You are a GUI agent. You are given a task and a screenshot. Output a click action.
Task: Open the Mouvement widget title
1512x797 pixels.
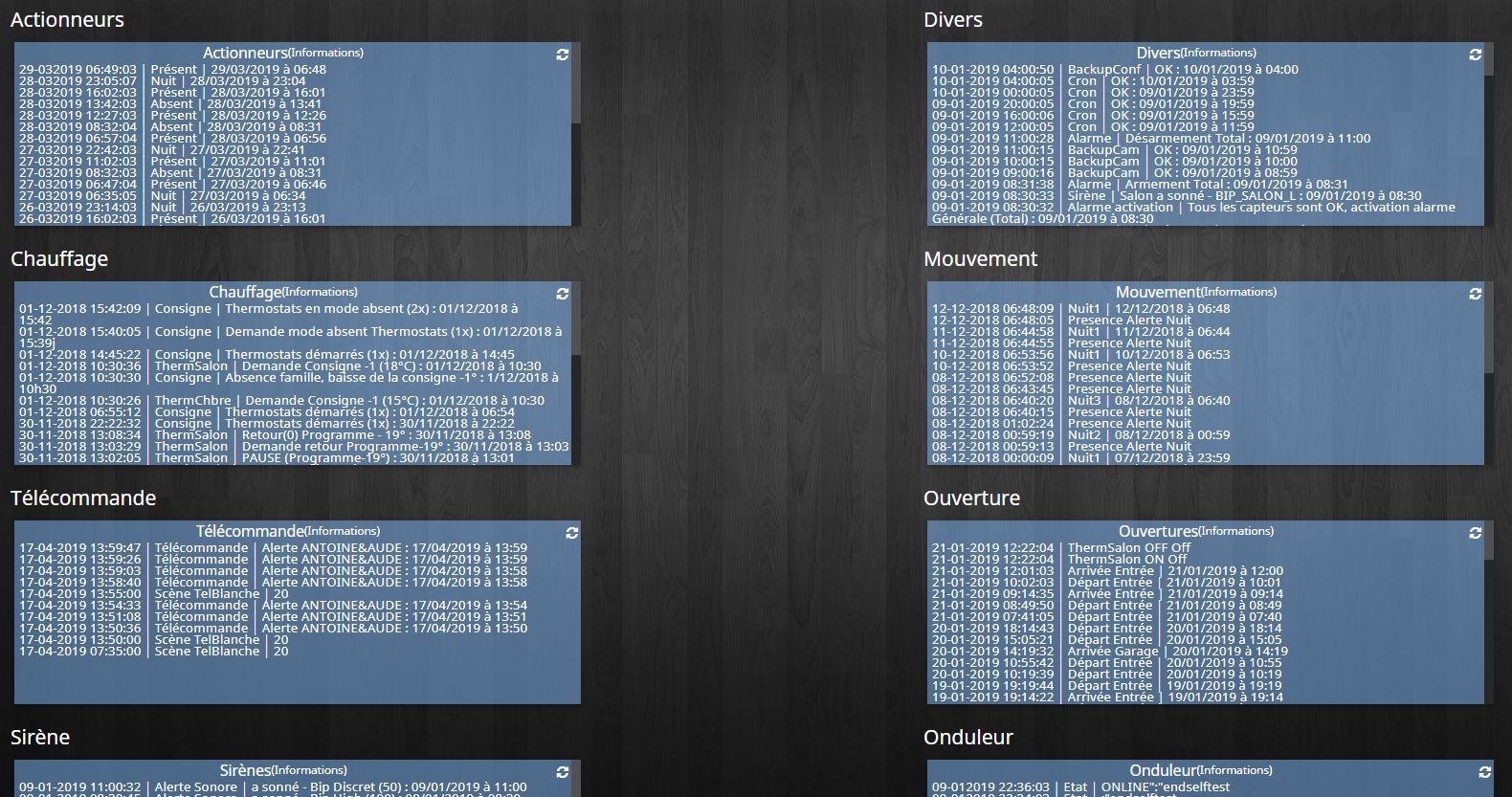click(1196, 292)
